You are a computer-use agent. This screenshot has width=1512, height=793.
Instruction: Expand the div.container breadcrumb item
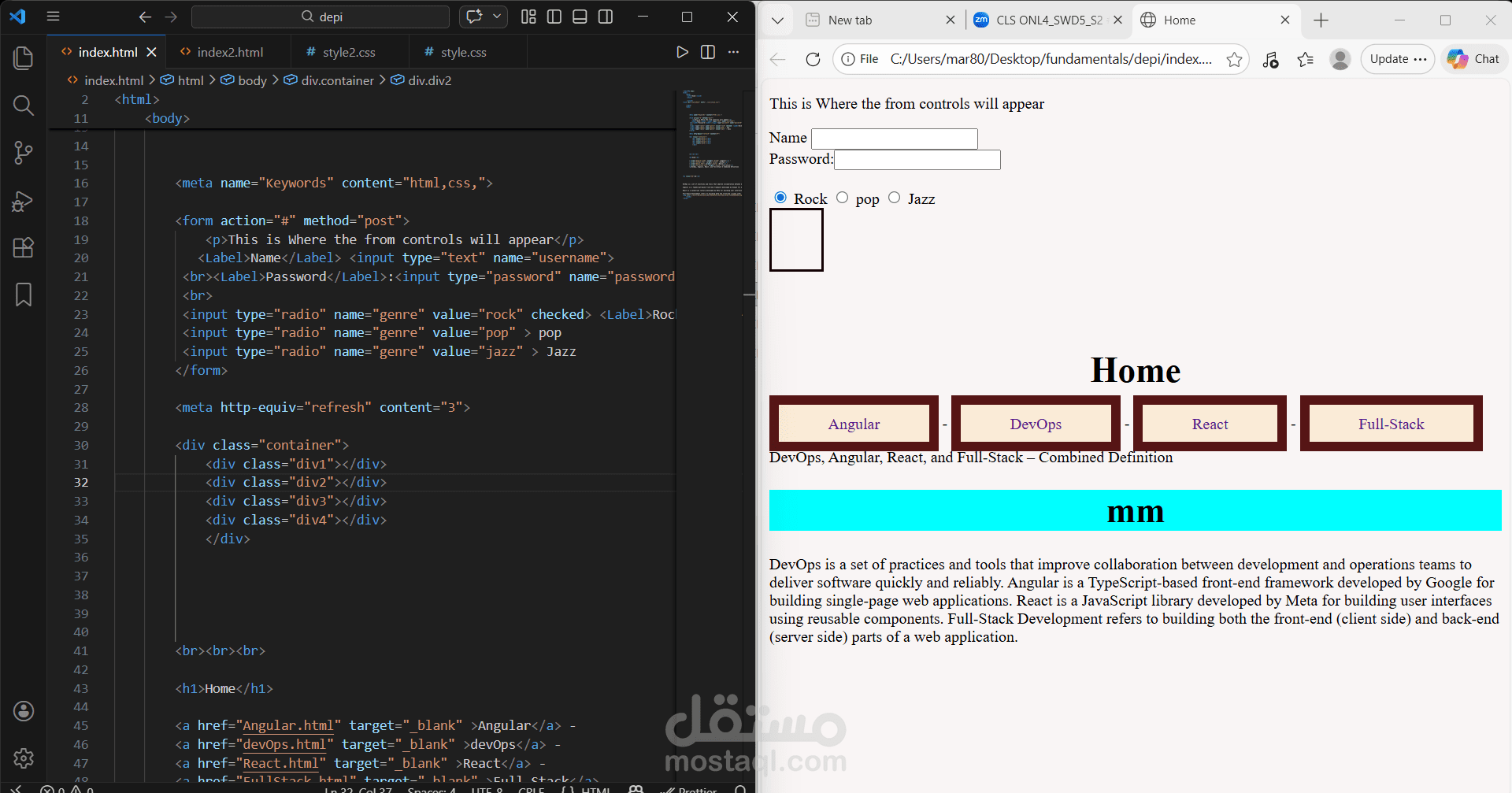click(329, 80)
